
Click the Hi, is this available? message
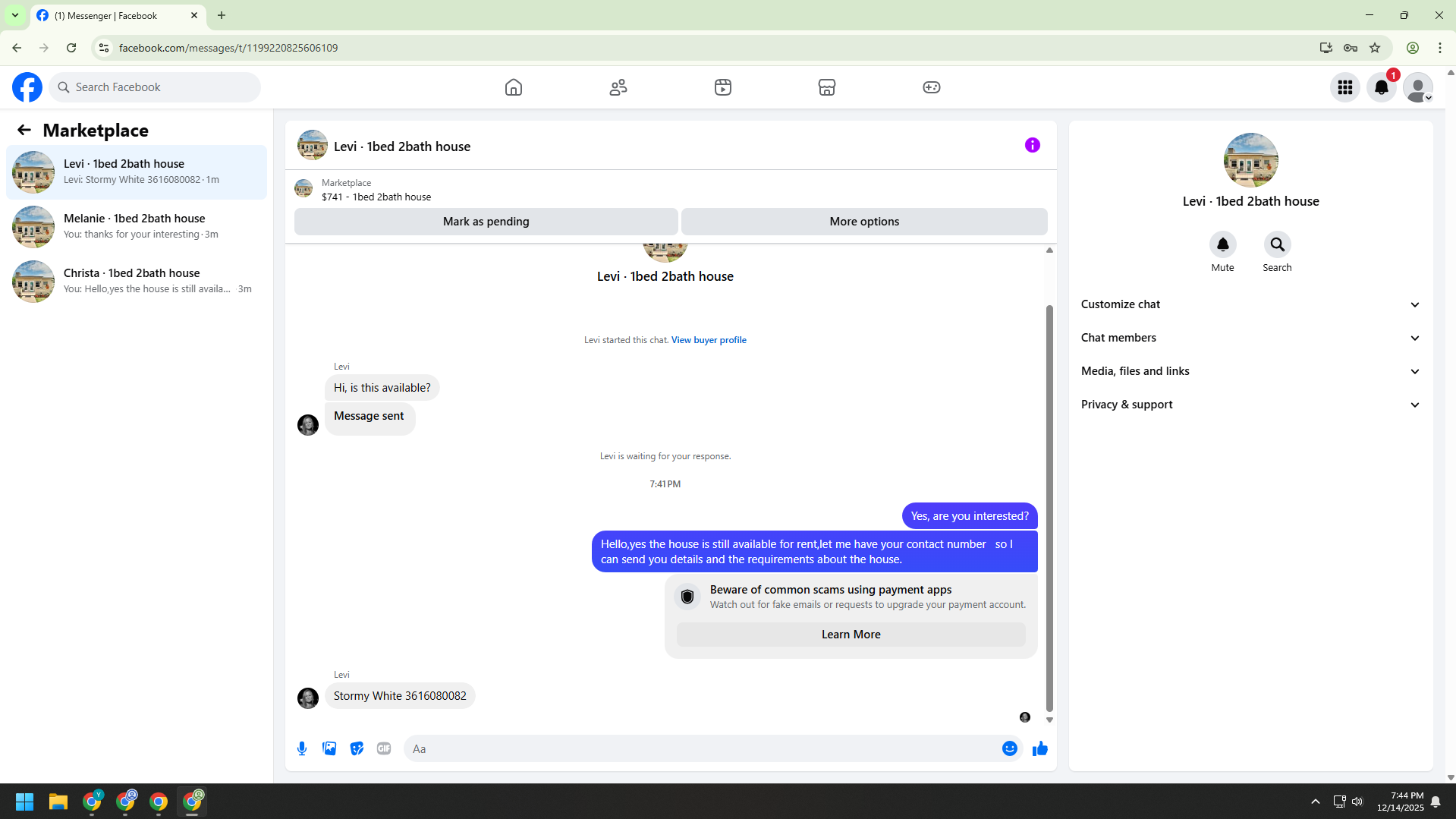pyautogui.click(x=382, y=388)
